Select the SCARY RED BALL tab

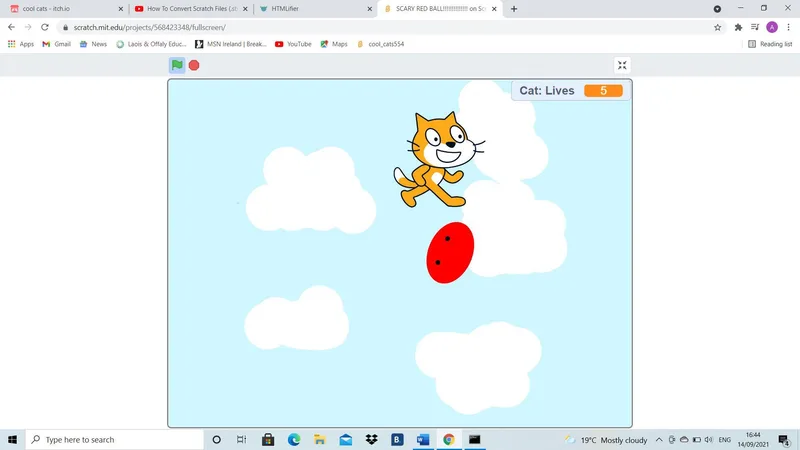pyautogui.click(x=440, y=9)
